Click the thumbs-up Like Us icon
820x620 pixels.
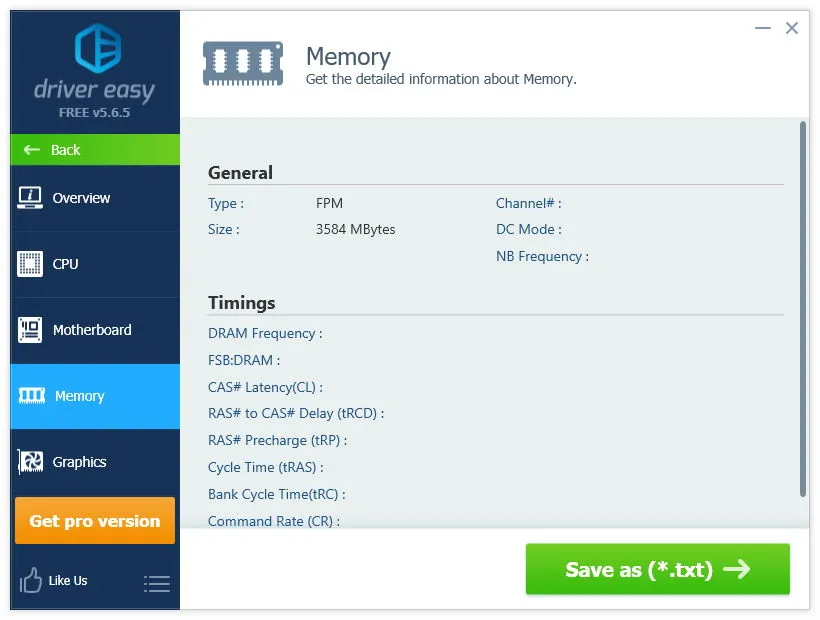click(30, 580)
